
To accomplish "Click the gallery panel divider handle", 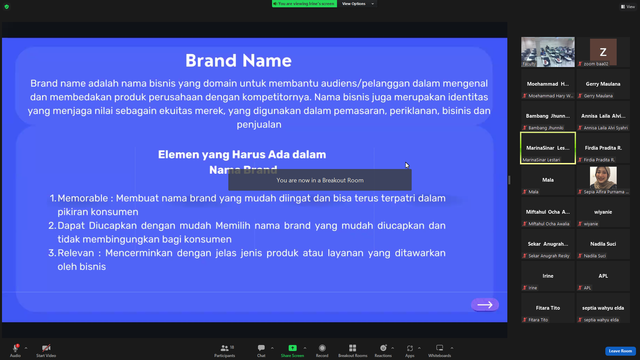I will [509, 180].
